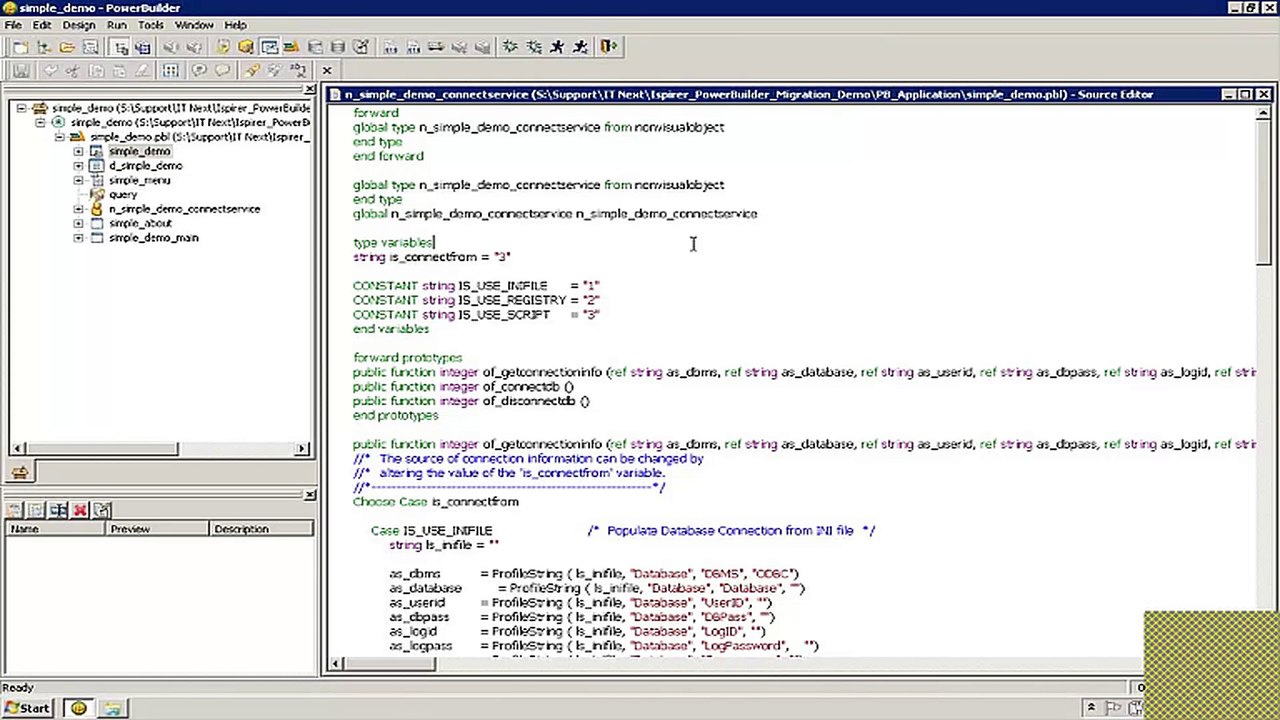The image size is (1280, 720).
Task: Click the Select and Debug gear icon
Action: pos(534,47)
